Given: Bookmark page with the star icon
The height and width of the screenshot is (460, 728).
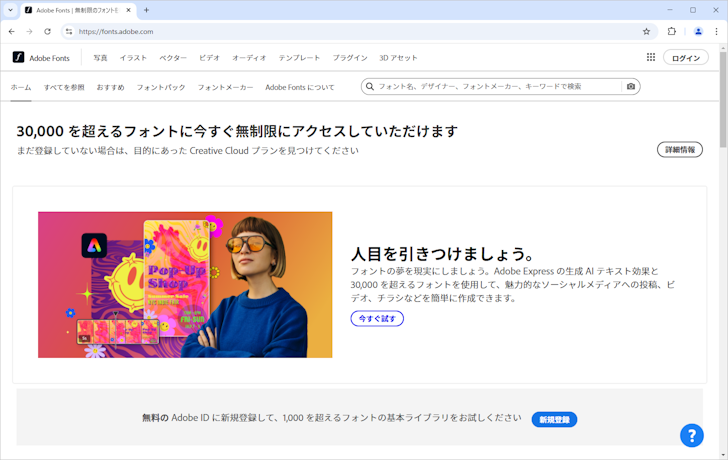Looking at the screenshot, I should (x=646, y=32).
